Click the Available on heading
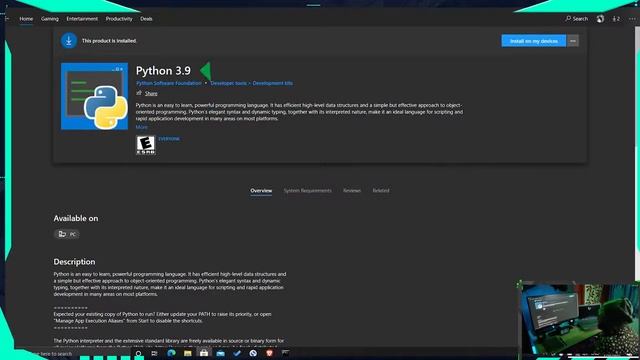Image resolution: width=640 pixels, height=360 pixels. pos(76,218)
